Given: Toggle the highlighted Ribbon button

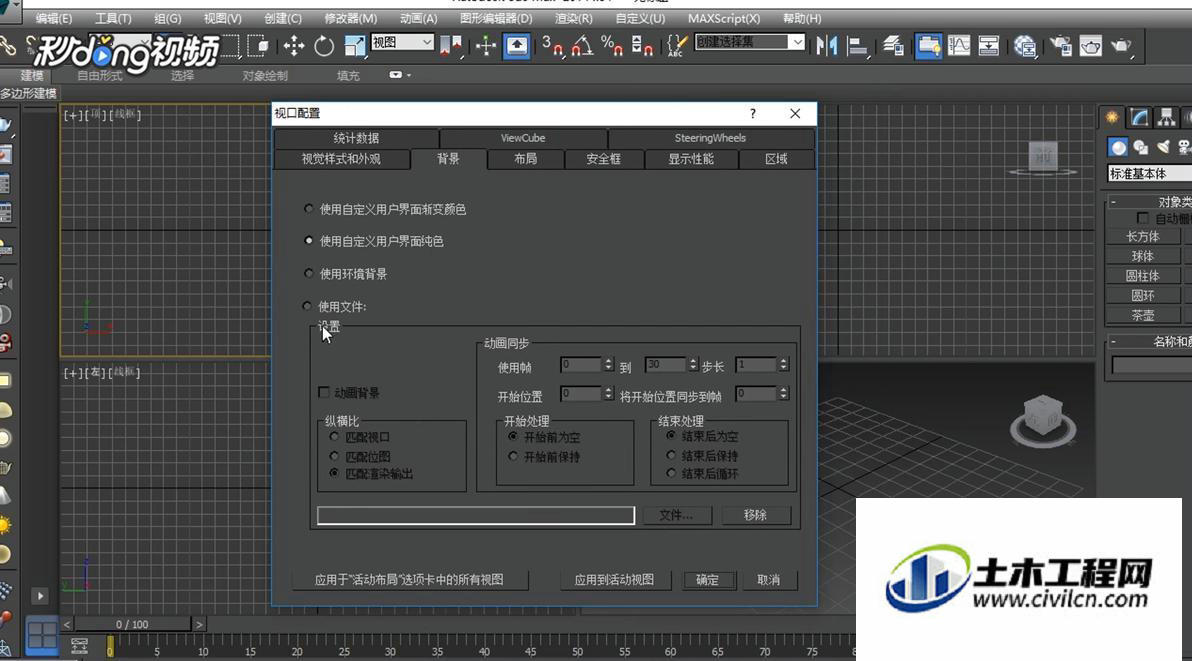Looking at the screenshot, I should point(928,46).
